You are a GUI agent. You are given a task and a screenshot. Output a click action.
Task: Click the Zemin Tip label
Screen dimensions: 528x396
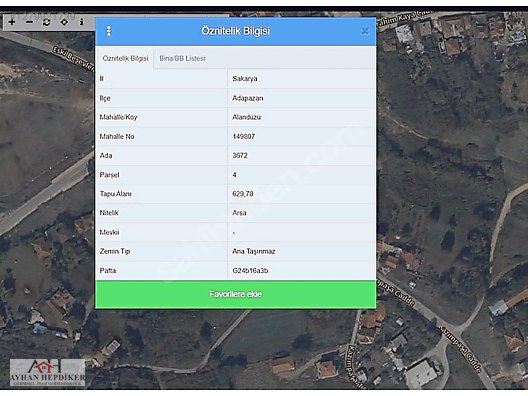pyautogui.click(x=115, y=252)
